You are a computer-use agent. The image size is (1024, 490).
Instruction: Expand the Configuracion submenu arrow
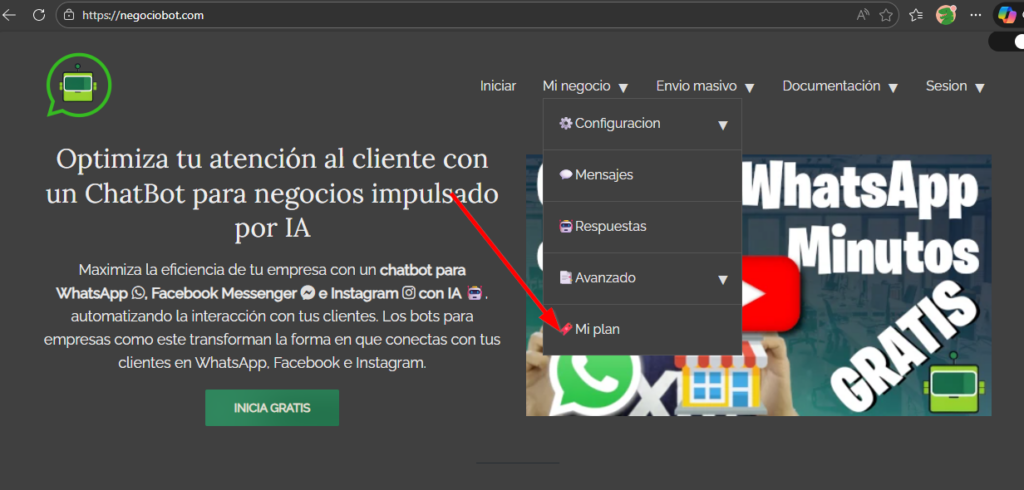tap(722, 125)
